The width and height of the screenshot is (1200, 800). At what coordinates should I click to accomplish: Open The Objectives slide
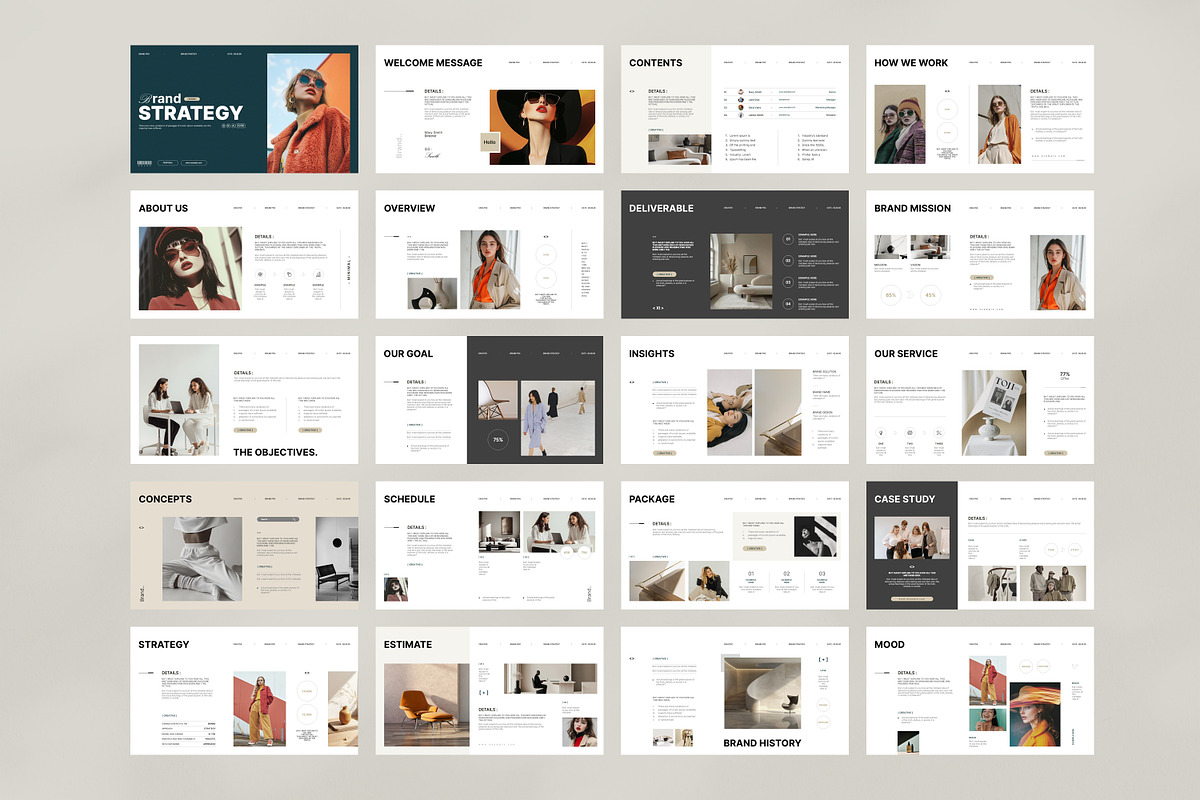click(244, 400)
